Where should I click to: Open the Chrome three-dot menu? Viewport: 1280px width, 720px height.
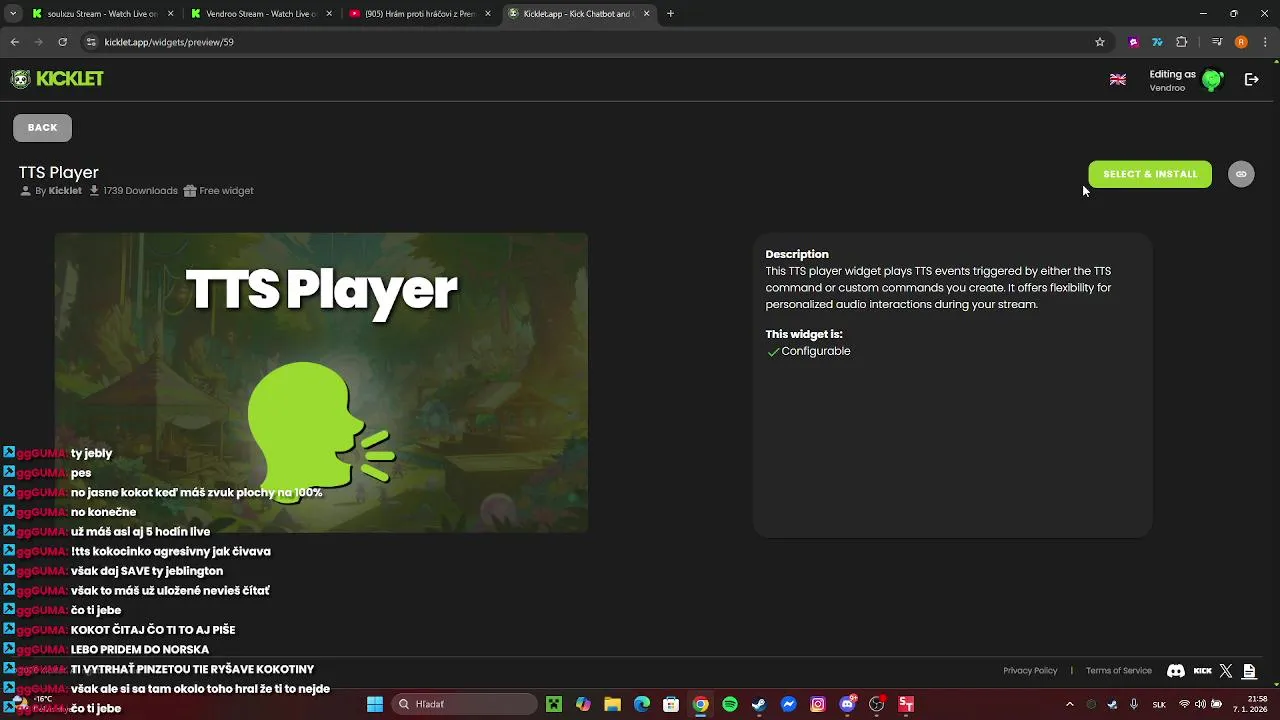tap(1264, 42)
